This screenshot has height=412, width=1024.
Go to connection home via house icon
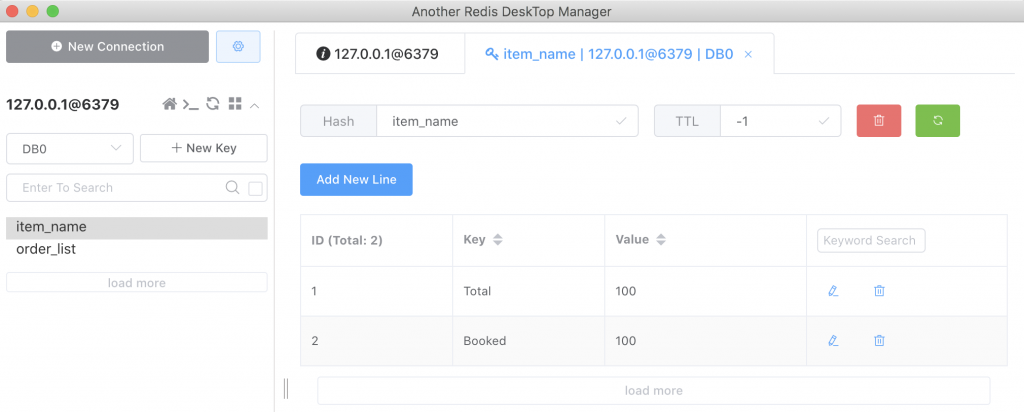tap(170, 104)
